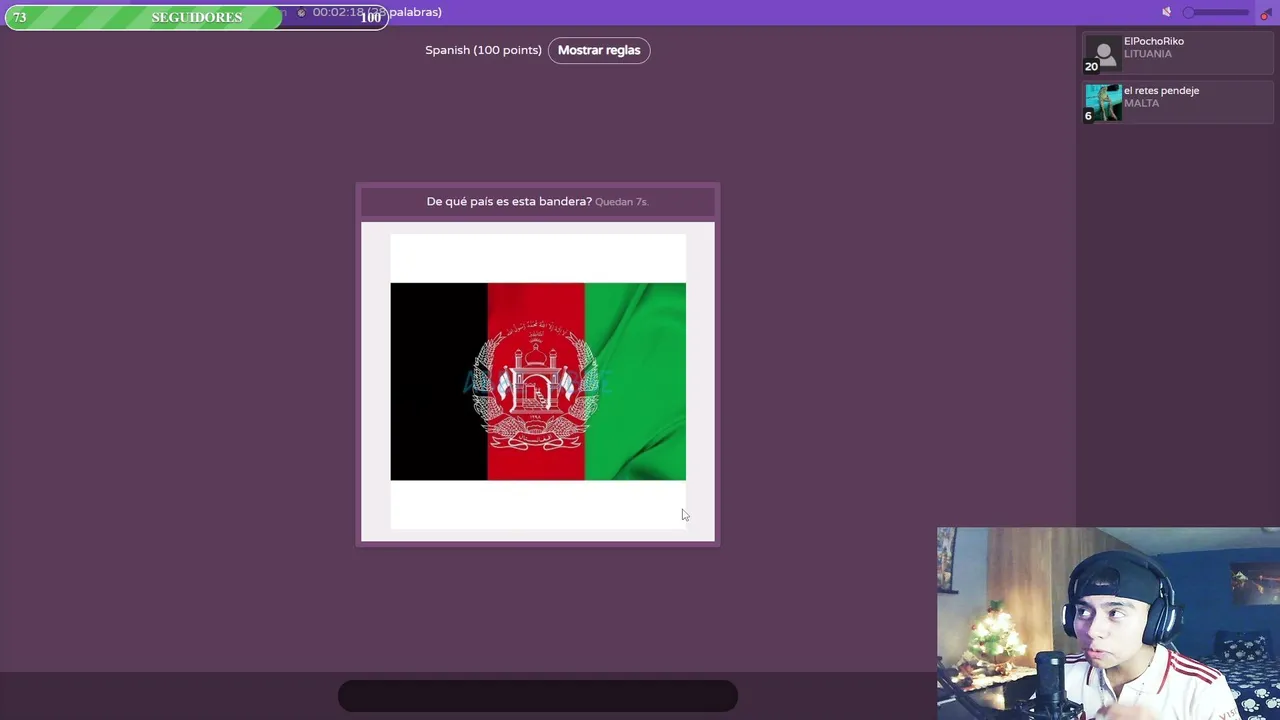Show the rules with Mostrar reglas
The height and width of the screenshot is (720, 1280).
(x=599, y=50)
